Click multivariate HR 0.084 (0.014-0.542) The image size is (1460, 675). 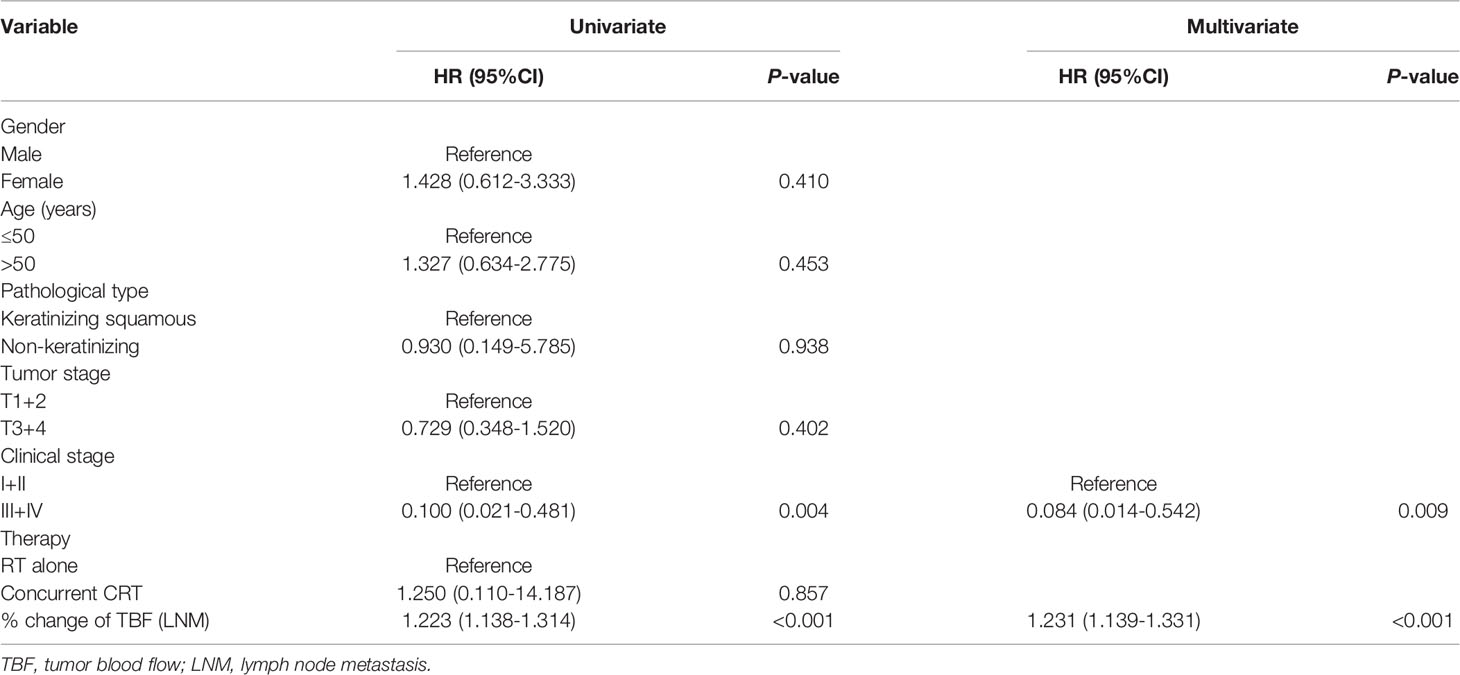[x=1113, y=511]
